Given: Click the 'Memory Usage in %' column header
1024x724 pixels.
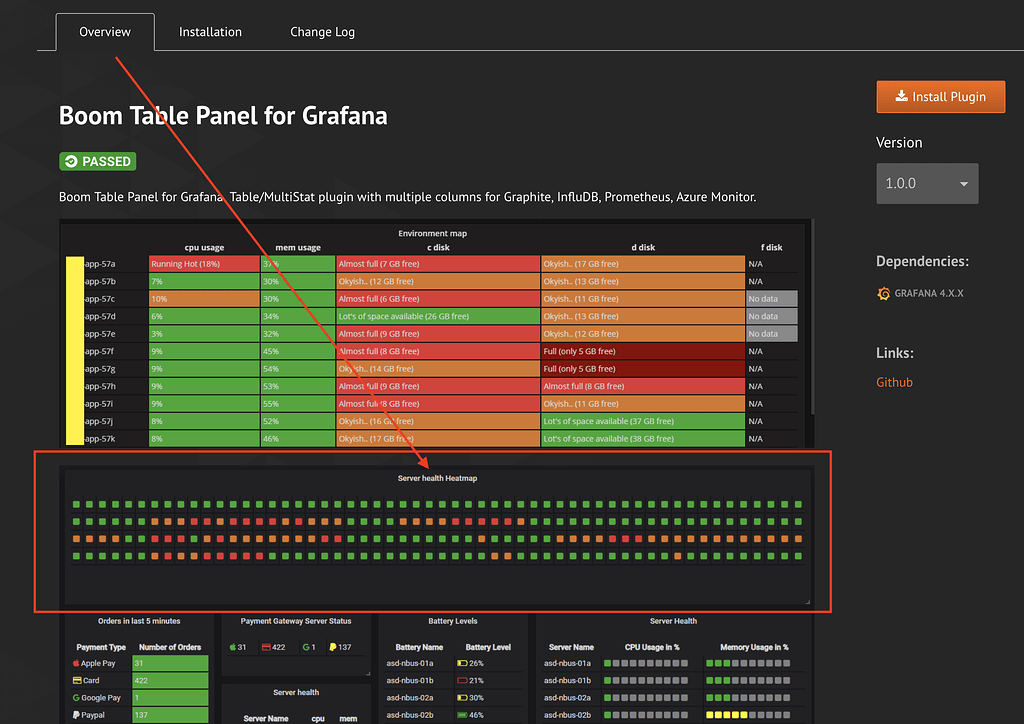Looking at the screenshot, I should point(754,647).
